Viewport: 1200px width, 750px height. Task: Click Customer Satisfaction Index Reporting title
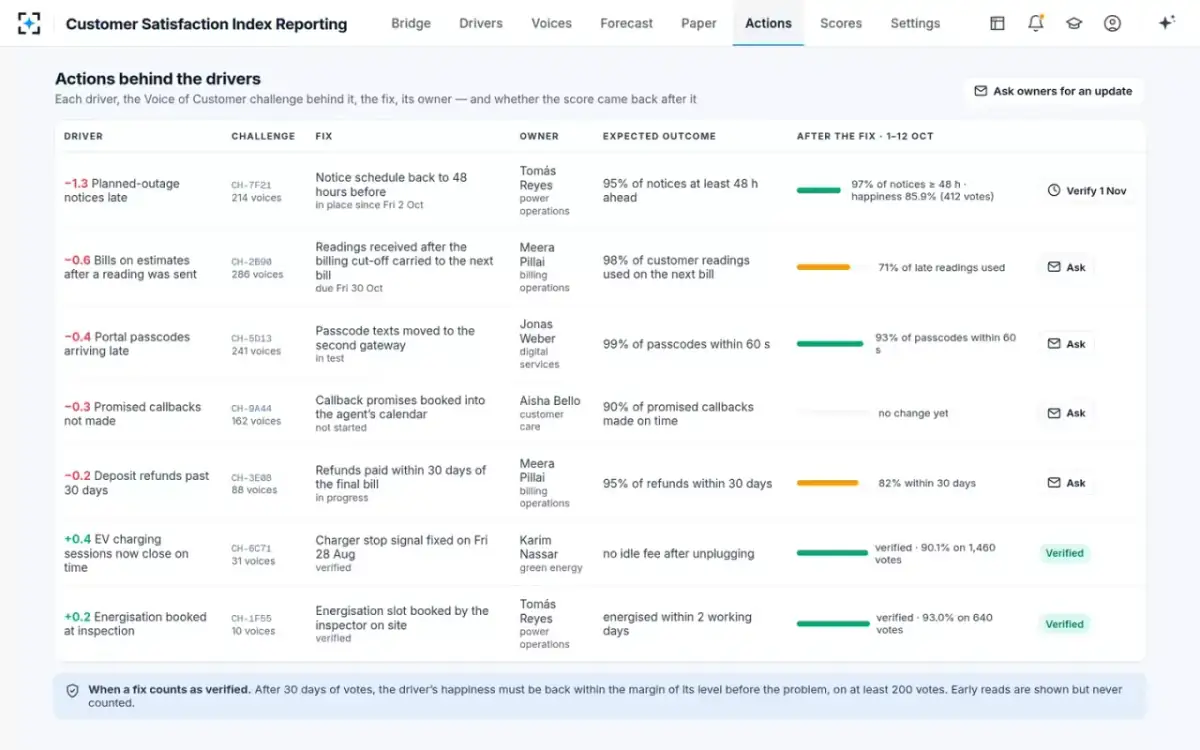(x=206, y=24)
